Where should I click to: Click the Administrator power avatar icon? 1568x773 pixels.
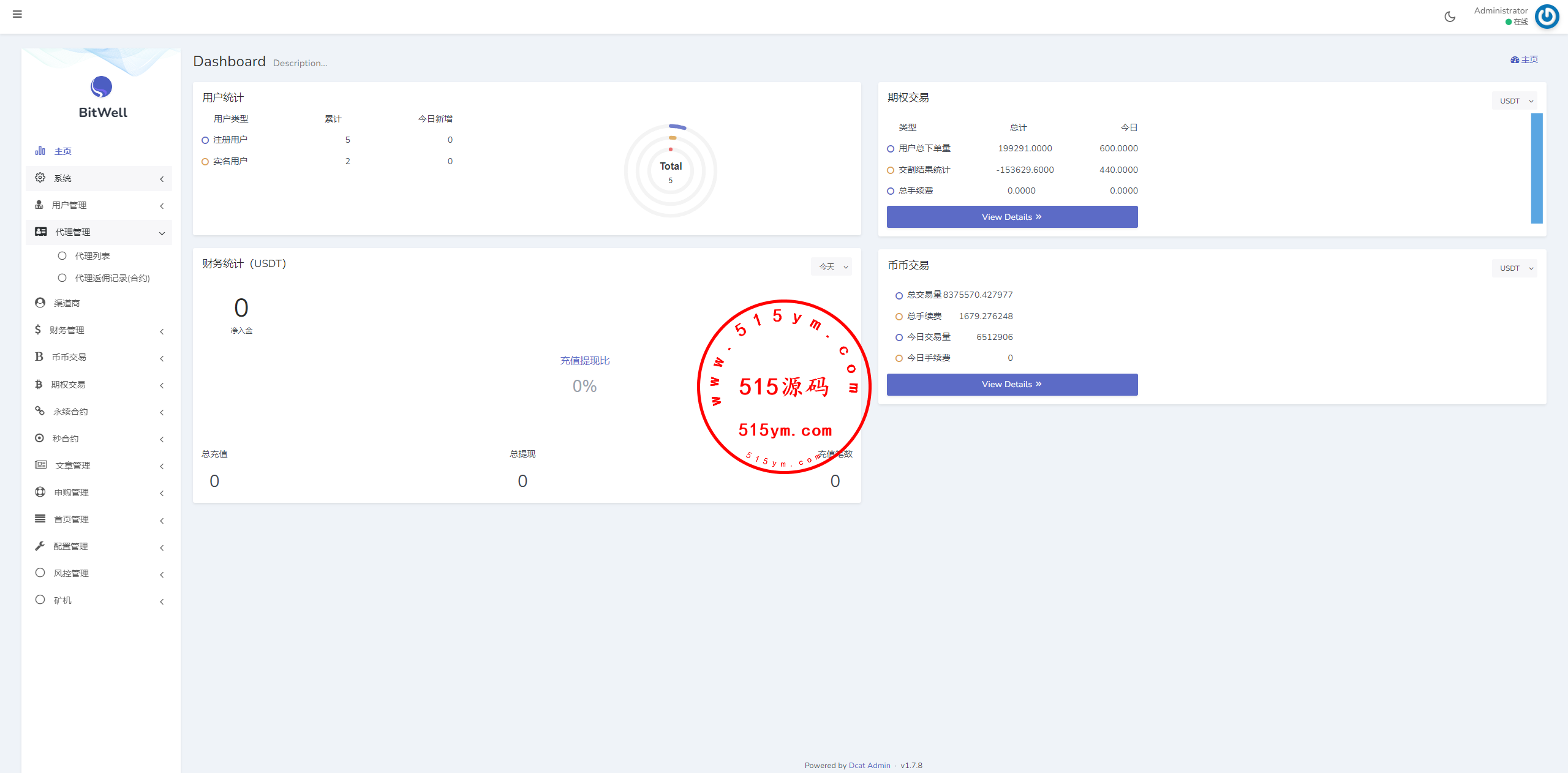coord(1547,17)
